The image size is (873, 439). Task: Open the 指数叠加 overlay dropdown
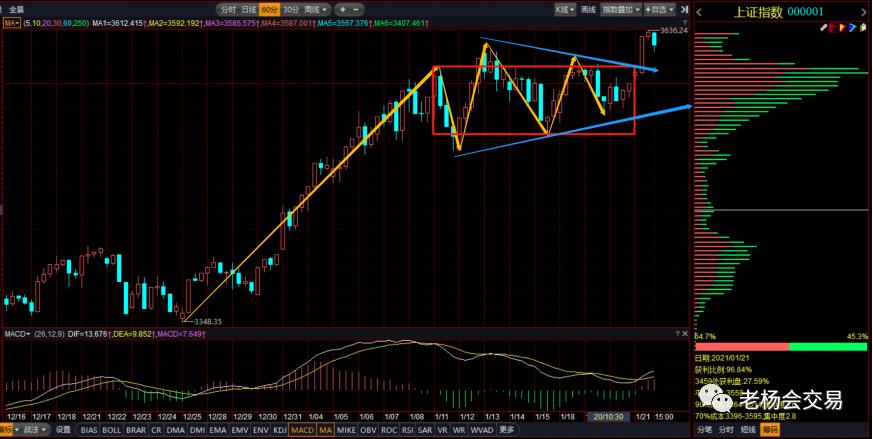[621, 9]
